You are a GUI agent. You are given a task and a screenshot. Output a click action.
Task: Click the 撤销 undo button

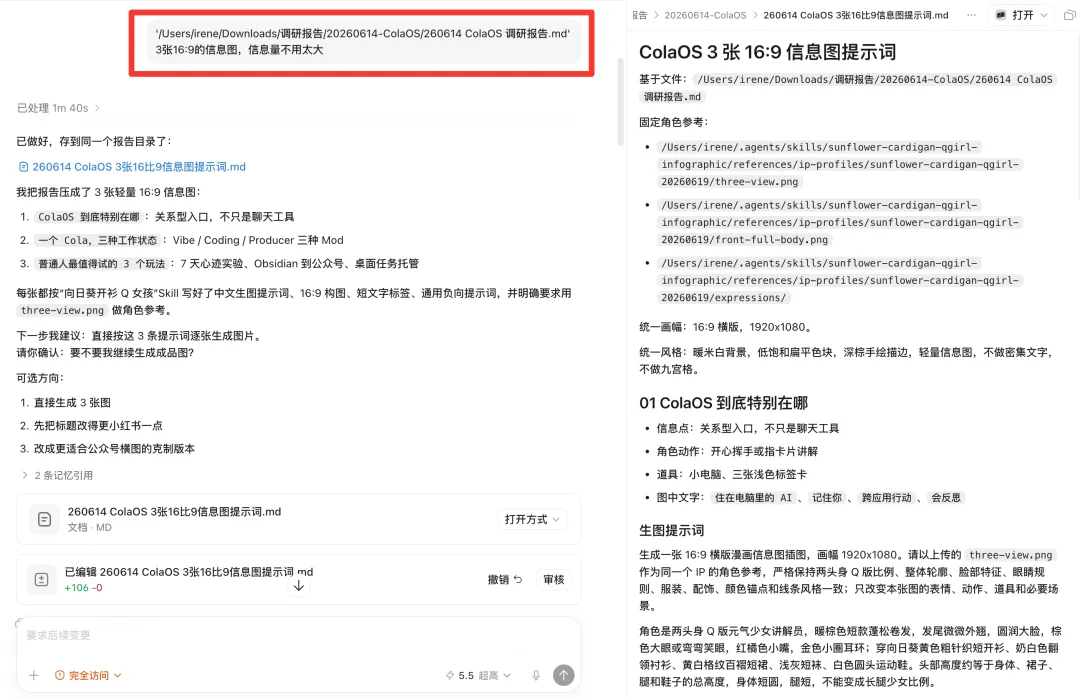click(x=505, y=580)
